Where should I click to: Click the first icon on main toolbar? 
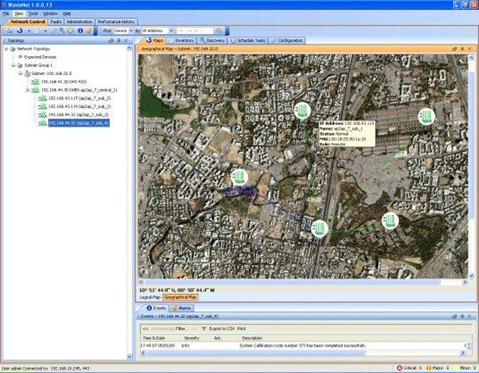tap(9, 31)
